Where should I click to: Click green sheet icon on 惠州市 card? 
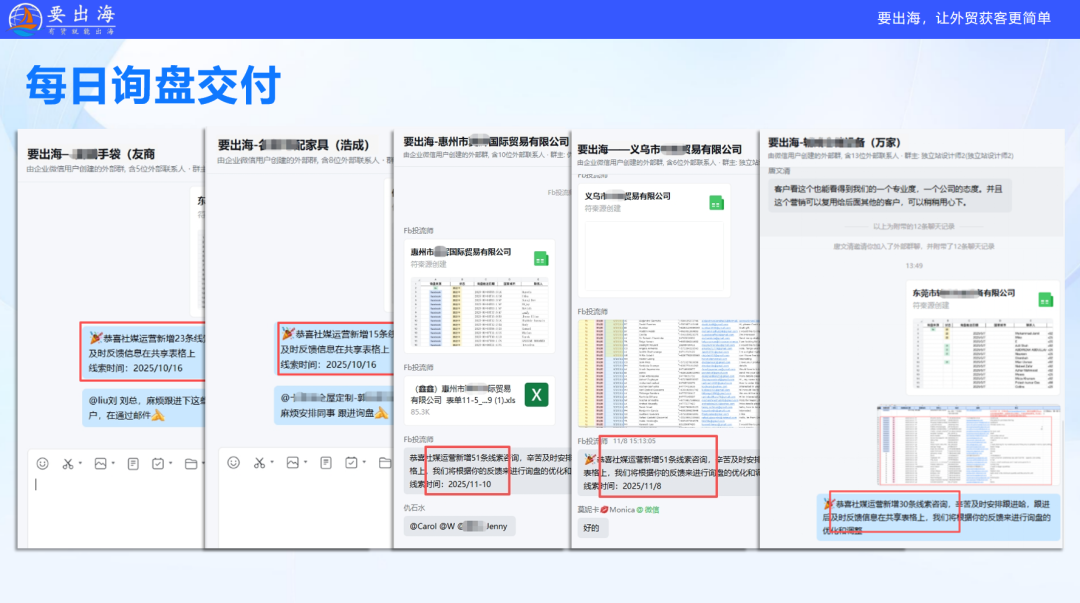(541, 259)
